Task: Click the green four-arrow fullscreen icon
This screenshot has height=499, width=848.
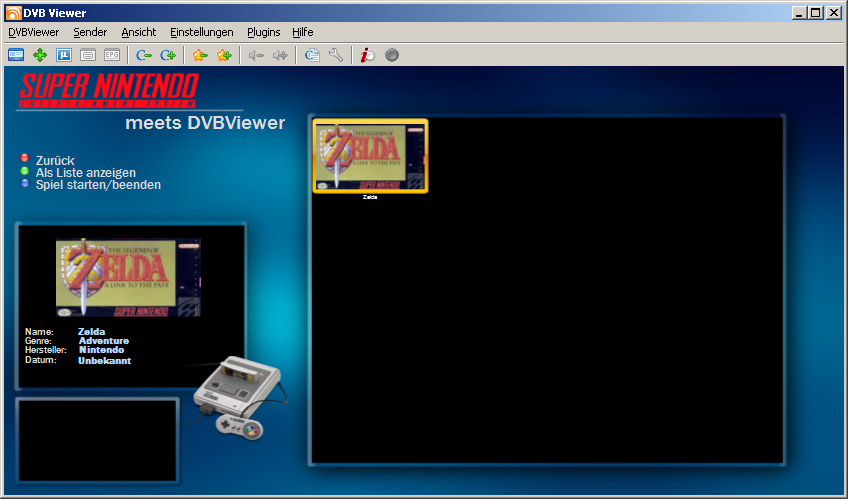Action: click(40, 55)
